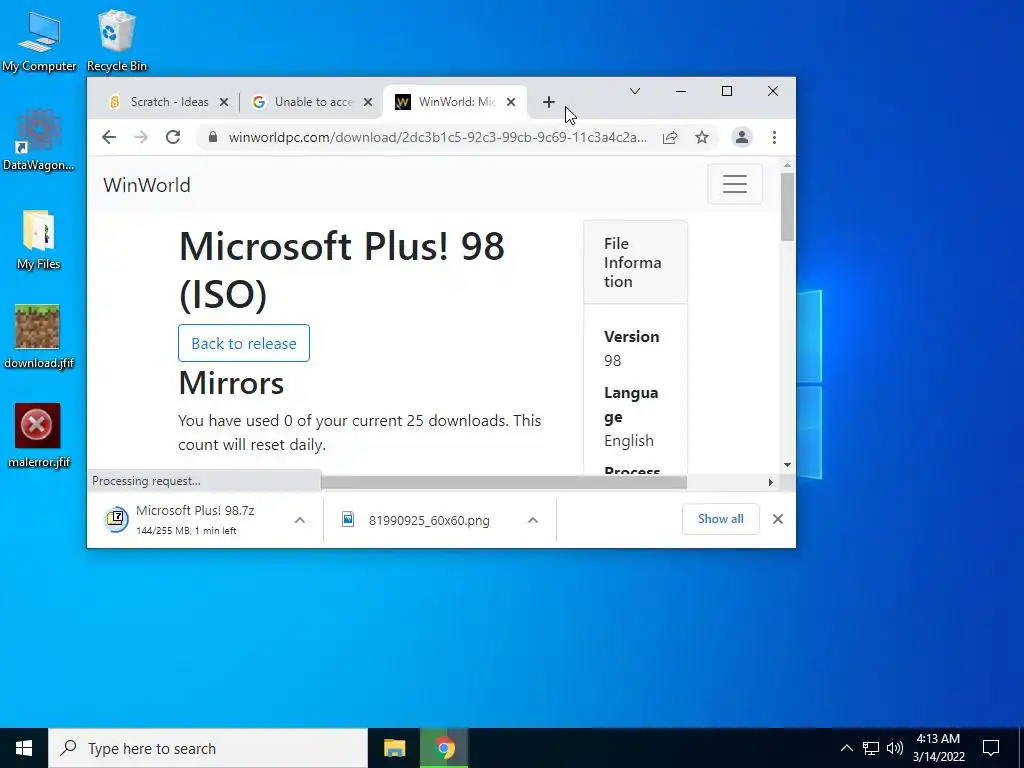This screenshot has width=1024, height=768.
Task: Open the notification center icon
Action: click(x=991, y=748)
